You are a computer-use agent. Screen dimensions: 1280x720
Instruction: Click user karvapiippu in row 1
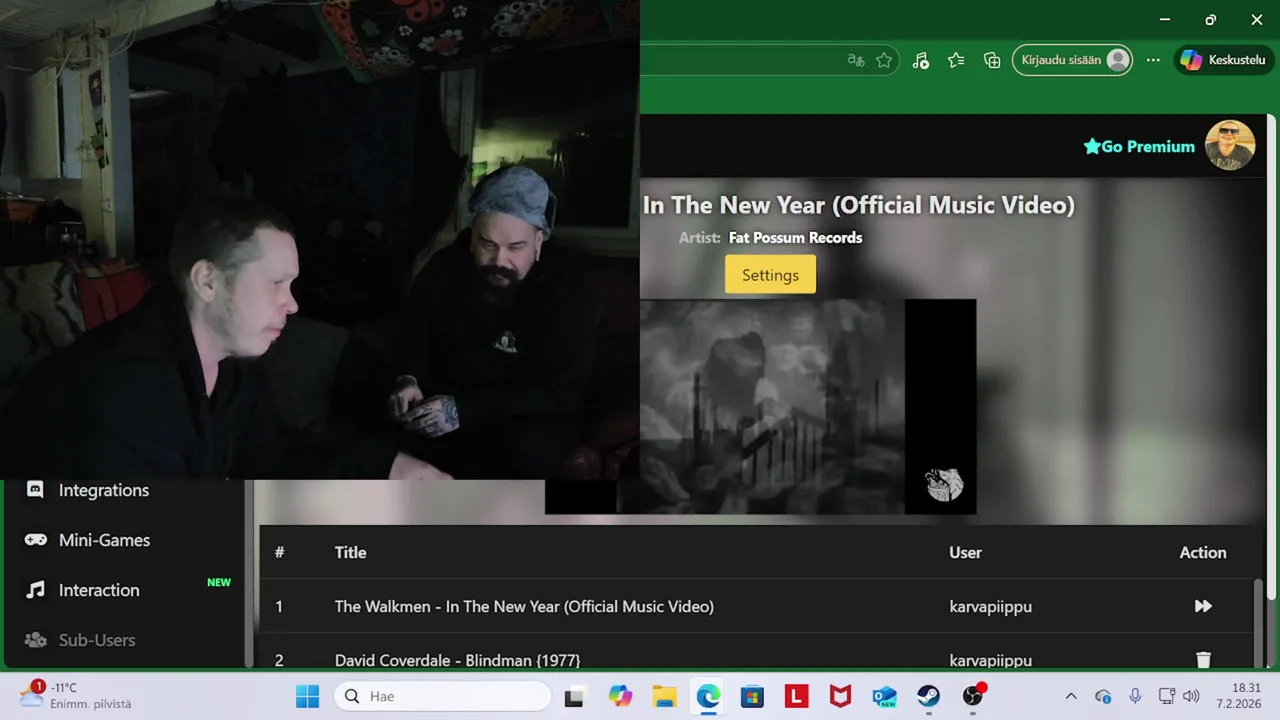click(x=990, y=606)
